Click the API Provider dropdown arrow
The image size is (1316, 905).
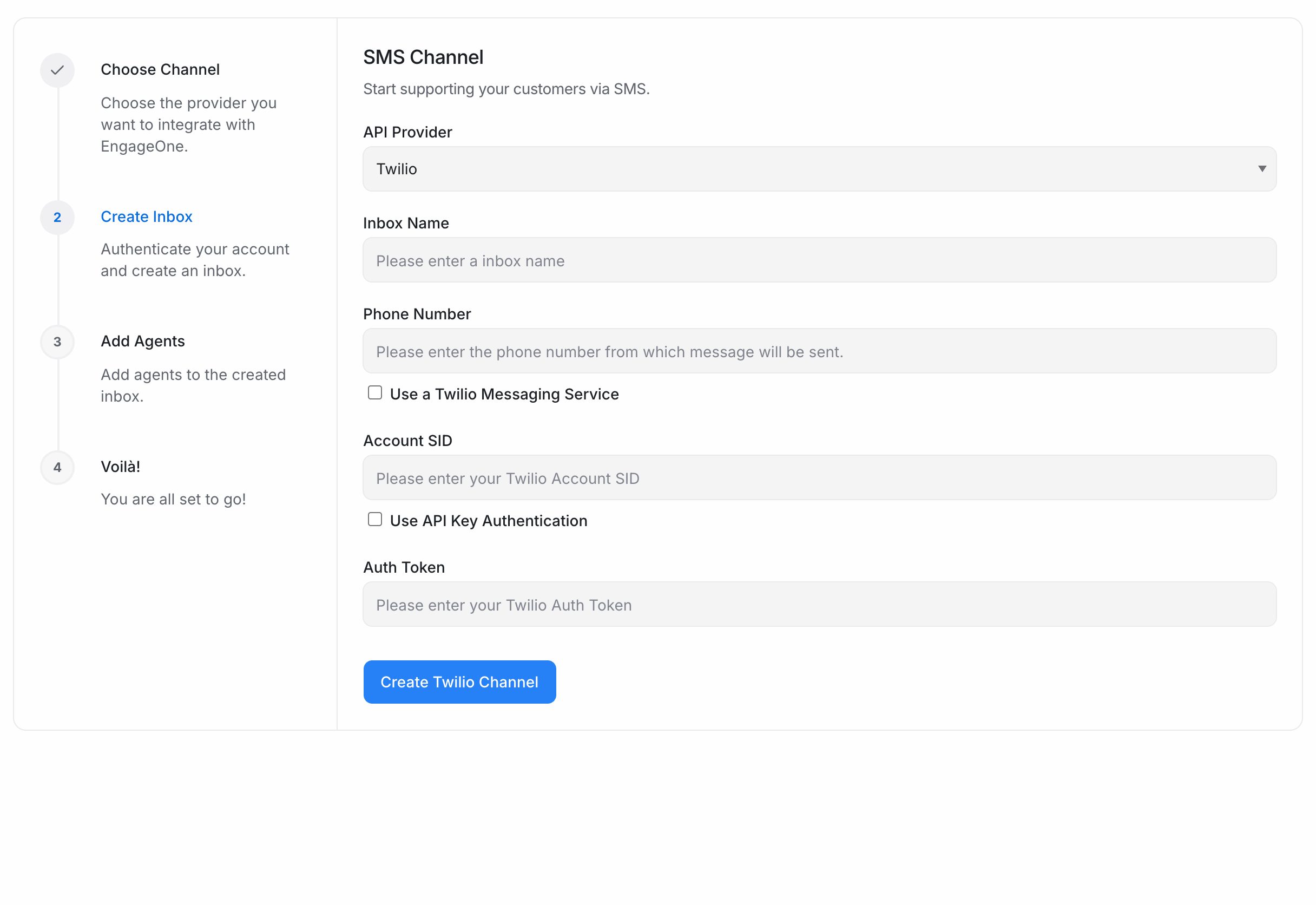pos(1261,169)
